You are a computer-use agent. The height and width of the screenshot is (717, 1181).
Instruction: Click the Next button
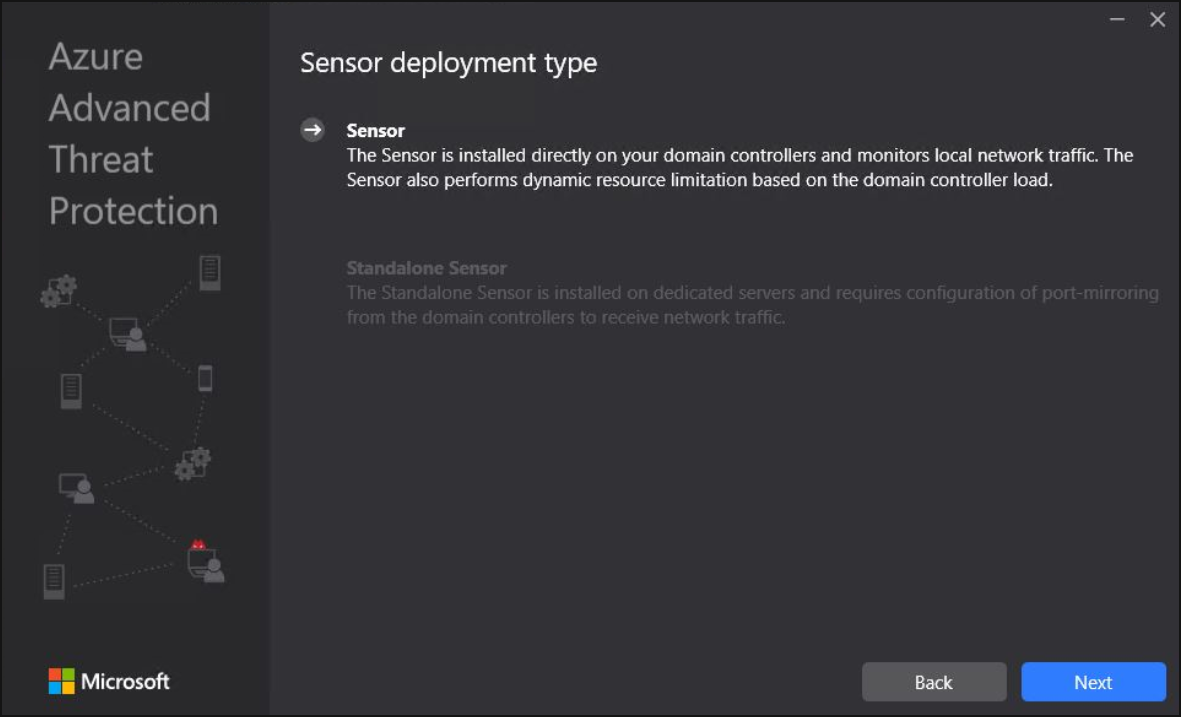point(1093,682)
